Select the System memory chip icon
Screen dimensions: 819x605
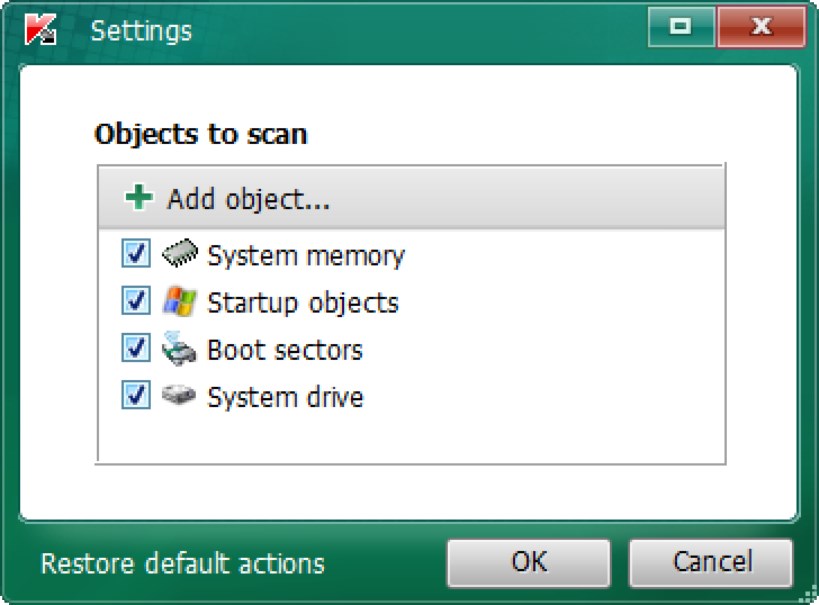tap(180, 253)
